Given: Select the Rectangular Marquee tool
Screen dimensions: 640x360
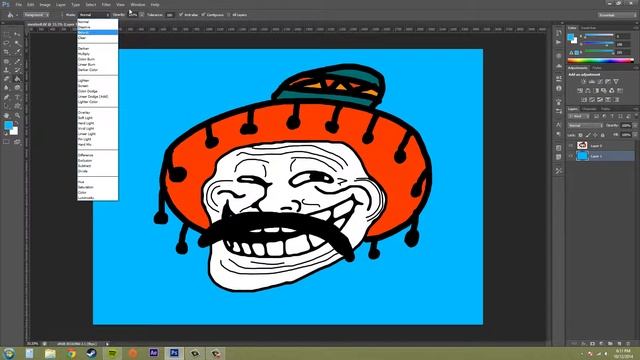Looking at the screenshot, I should click(6, 34).
